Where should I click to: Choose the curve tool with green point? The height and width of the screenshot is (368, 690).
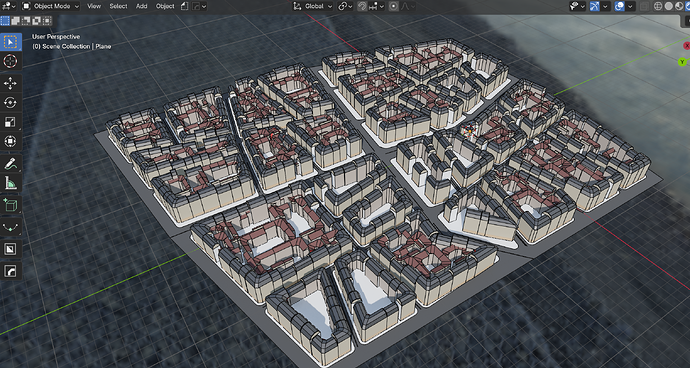point(10,227)
